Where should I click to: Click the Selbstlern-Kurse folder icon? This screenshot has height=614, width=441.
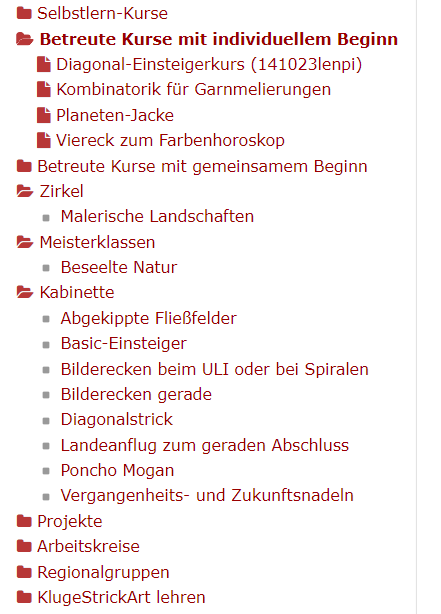tap(24, 13)
